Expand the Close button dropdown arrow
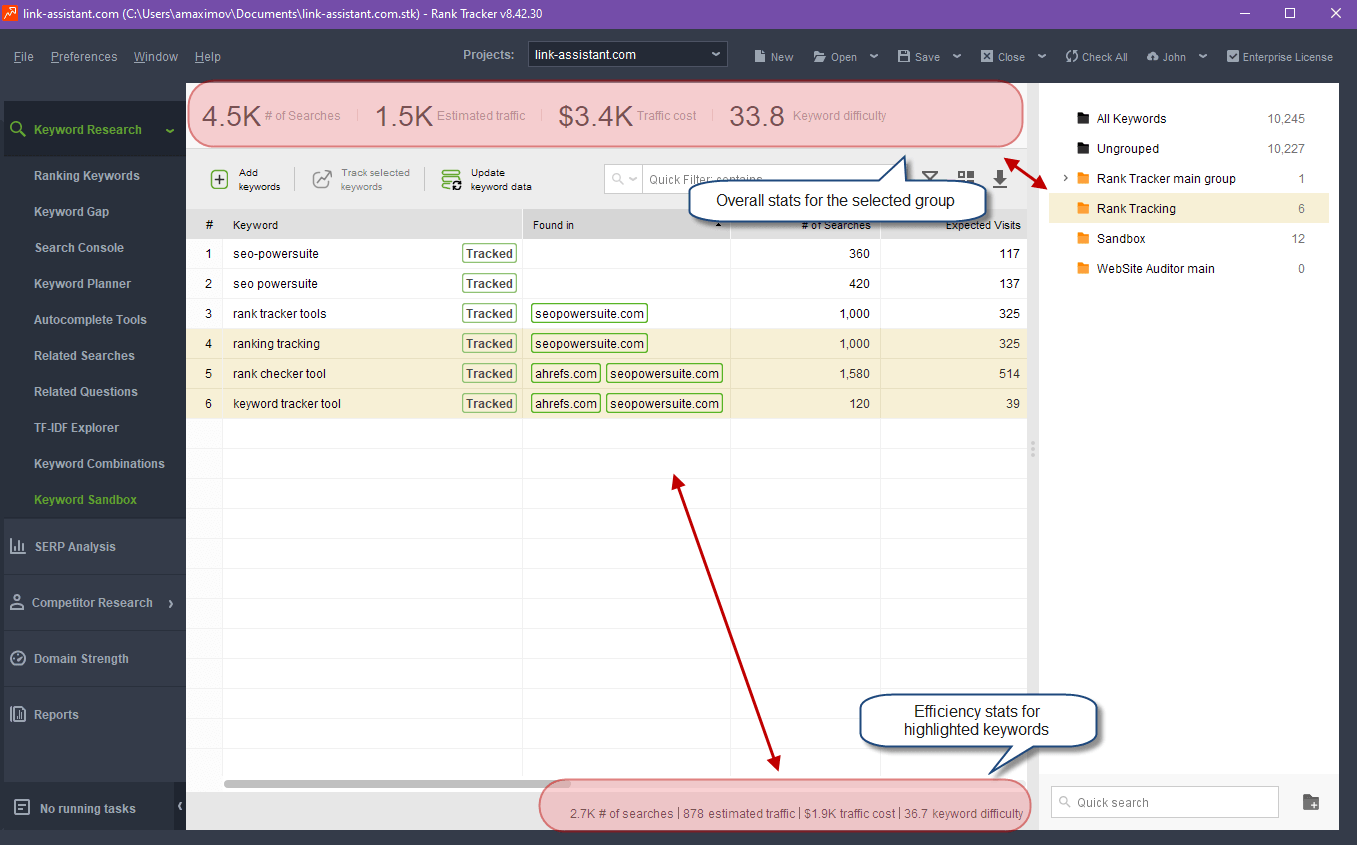The width and height of the screenshot is (1357, 845). coord(1042,57)
